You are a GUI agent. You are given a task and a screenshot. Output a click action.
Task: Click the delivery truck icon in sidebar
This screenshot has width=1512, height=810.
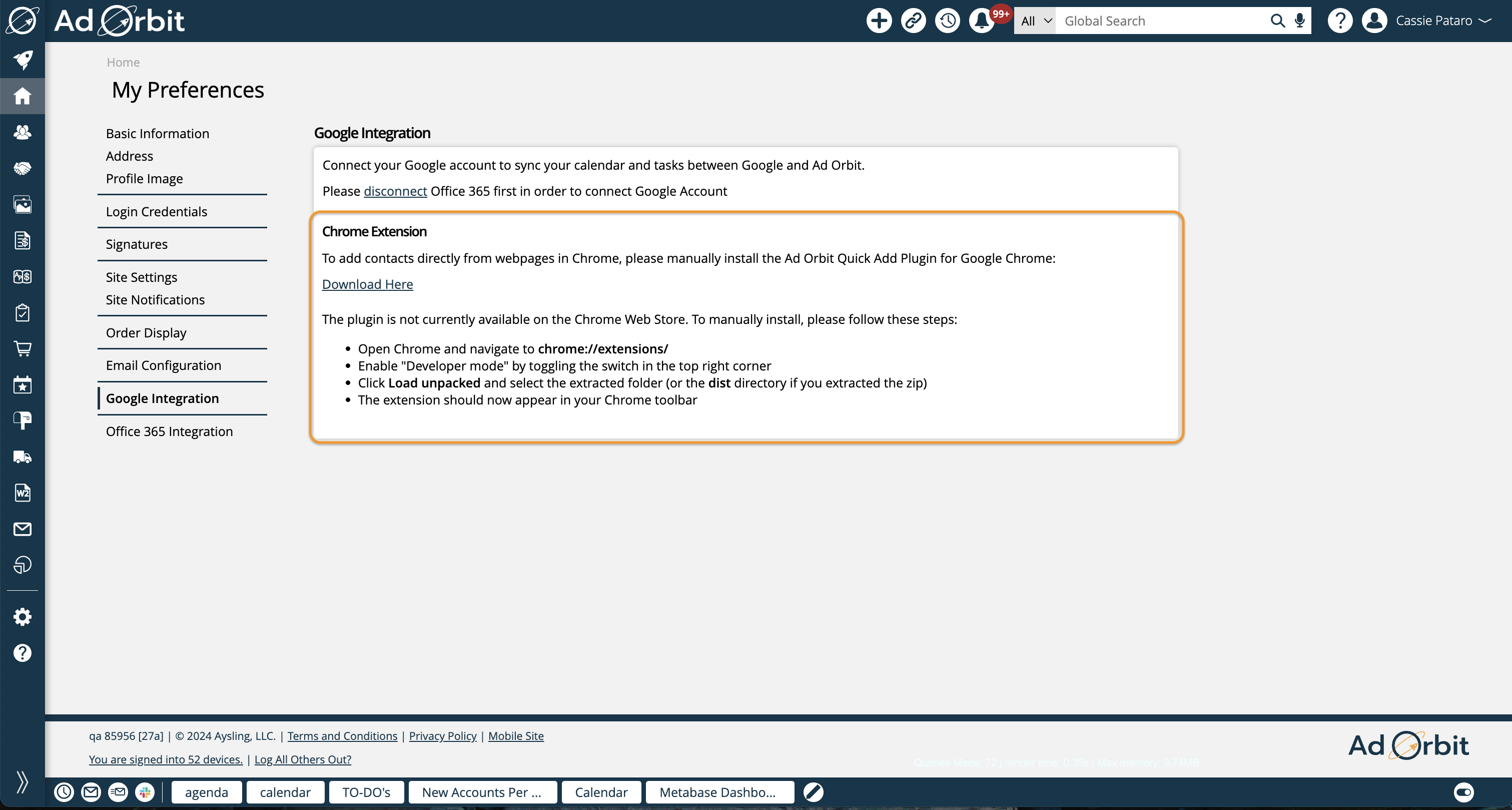pyautogui.click(x=23, y=457)
